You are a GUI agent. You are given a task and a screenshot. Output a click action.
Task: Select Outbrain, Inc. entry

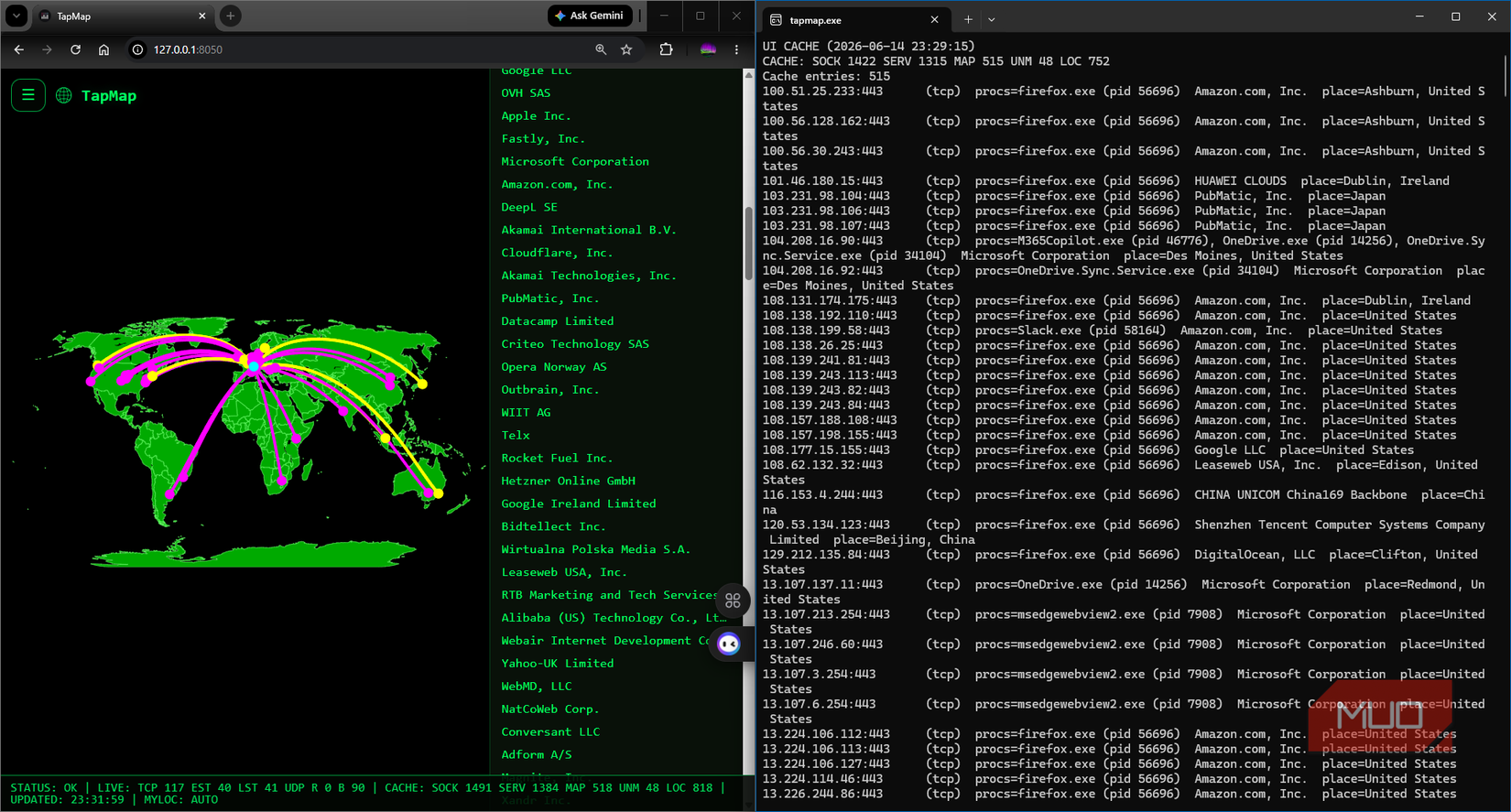549,391
